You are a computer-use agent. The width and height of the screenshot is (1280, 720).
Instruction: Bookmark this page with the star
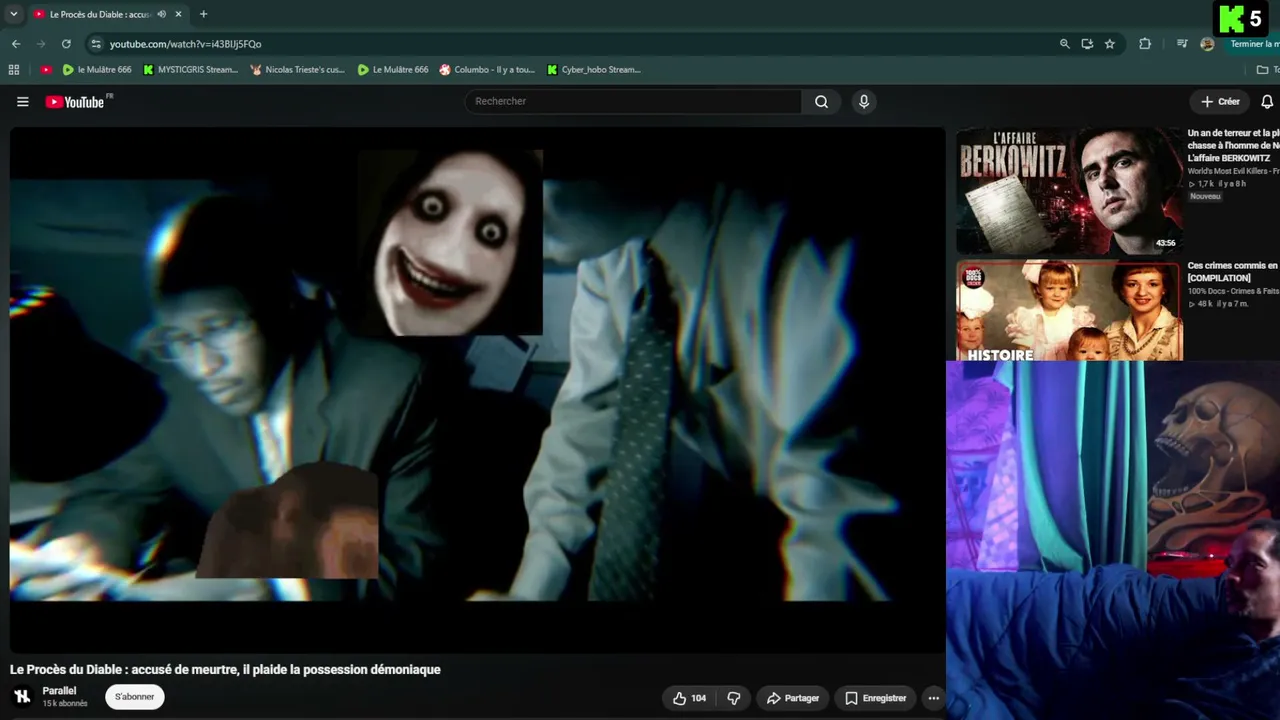tap(1110, 44)
